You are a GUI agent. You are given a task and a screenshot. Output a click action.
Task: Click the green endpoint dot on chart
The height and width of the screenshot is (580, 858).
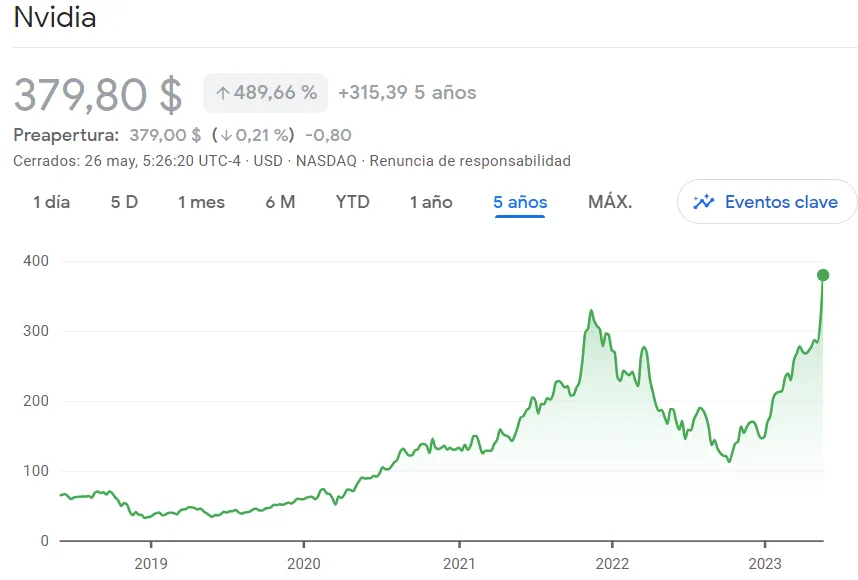click(x=822, y=275)
